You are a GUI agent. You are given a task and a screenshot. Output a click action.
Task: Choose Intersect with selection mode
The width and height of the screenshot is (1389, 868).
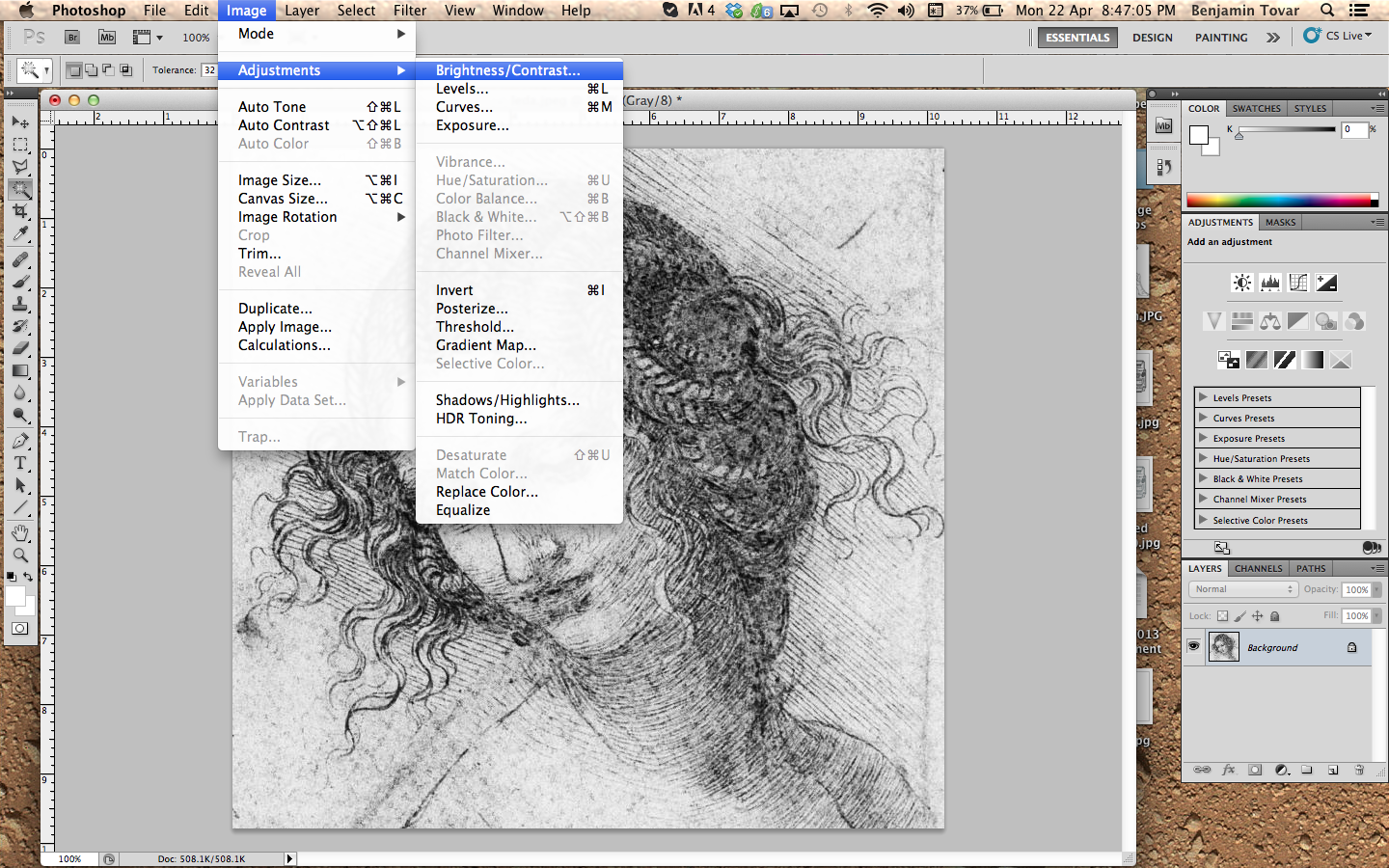[125, 69]
